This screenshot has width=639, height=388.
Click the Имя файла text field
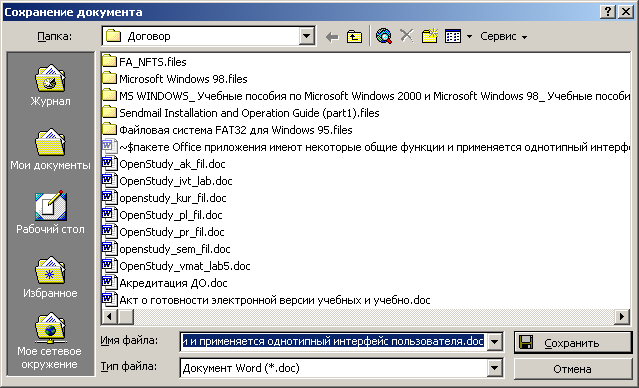333,342
